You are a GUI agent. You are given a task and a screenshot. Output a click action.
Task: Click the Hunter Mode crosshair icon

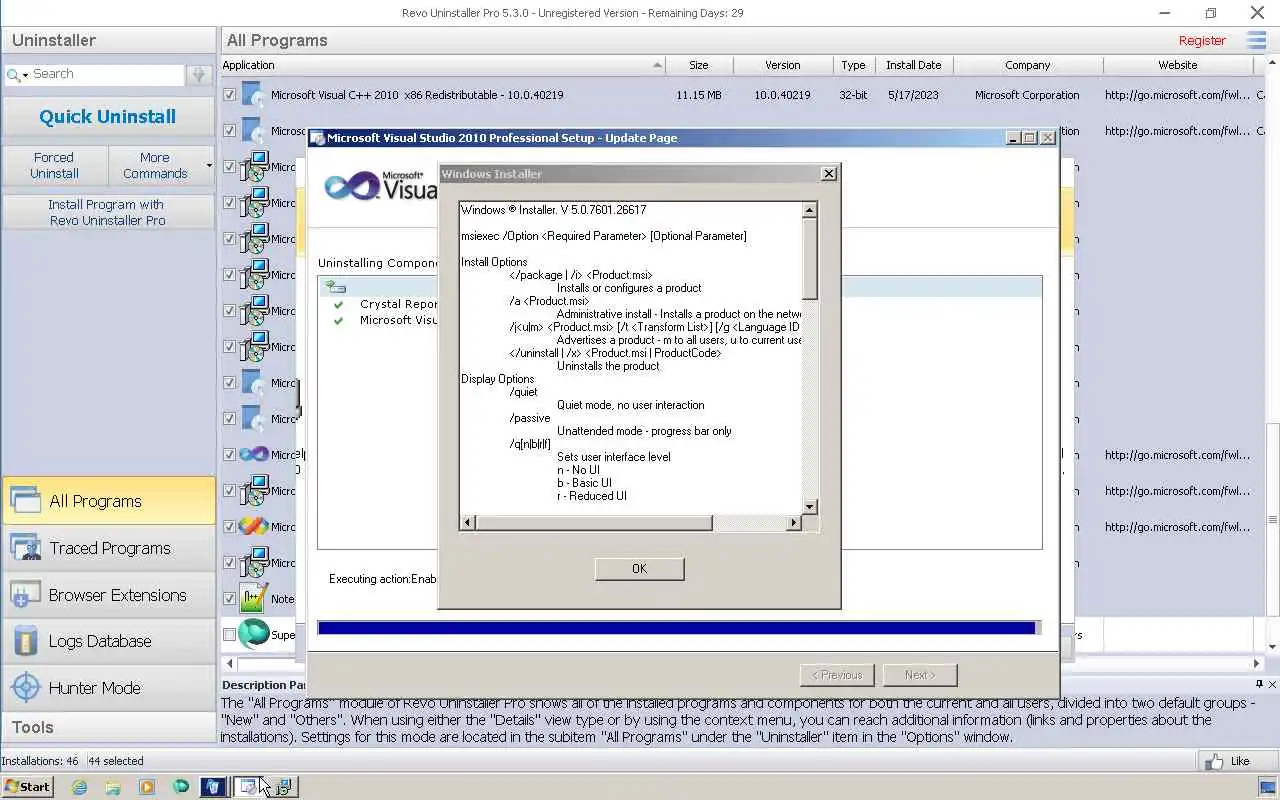[25, 688]
